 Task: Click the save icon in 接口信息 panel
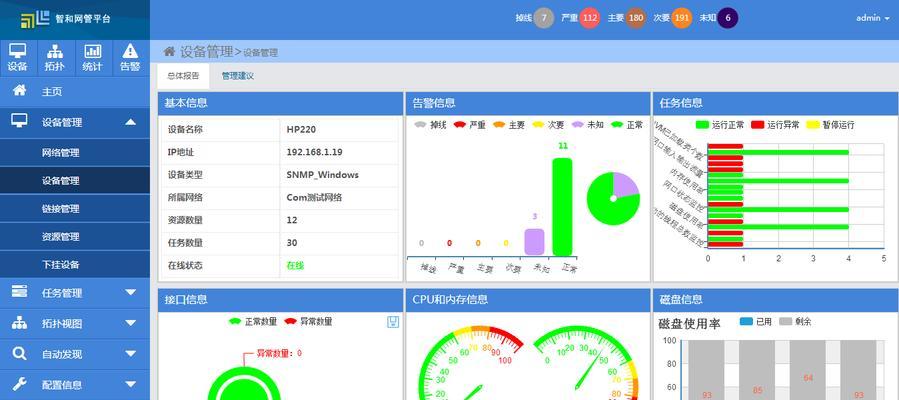tap(393, 321)
